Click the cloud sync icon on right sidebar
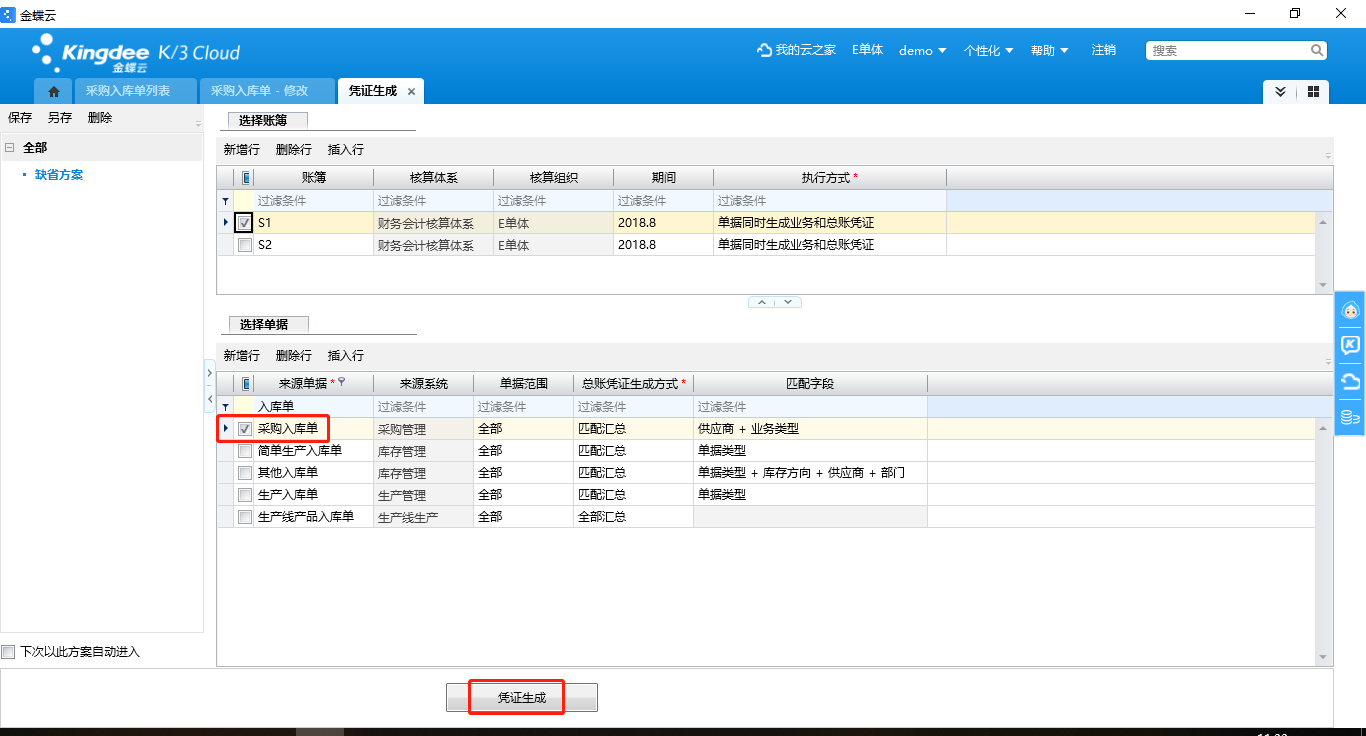 click(x=1350, y=381)
